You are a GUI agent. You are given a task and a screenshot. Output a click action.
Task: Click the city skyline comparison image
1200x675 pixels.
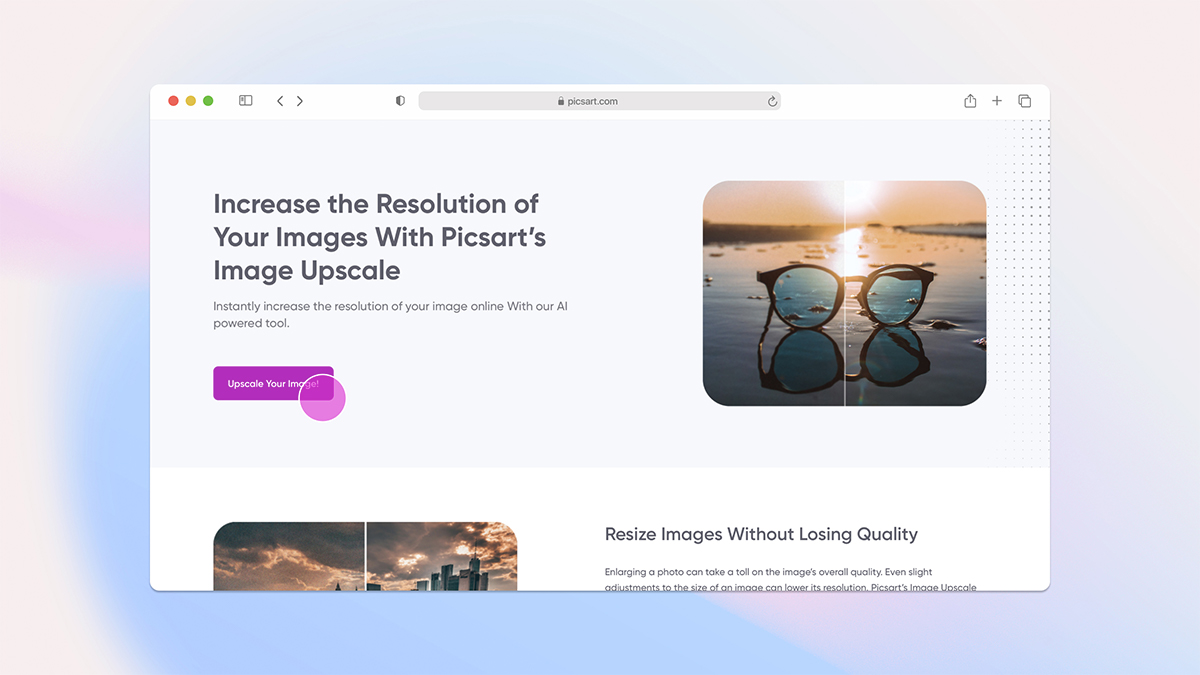[x=365, y=556]
